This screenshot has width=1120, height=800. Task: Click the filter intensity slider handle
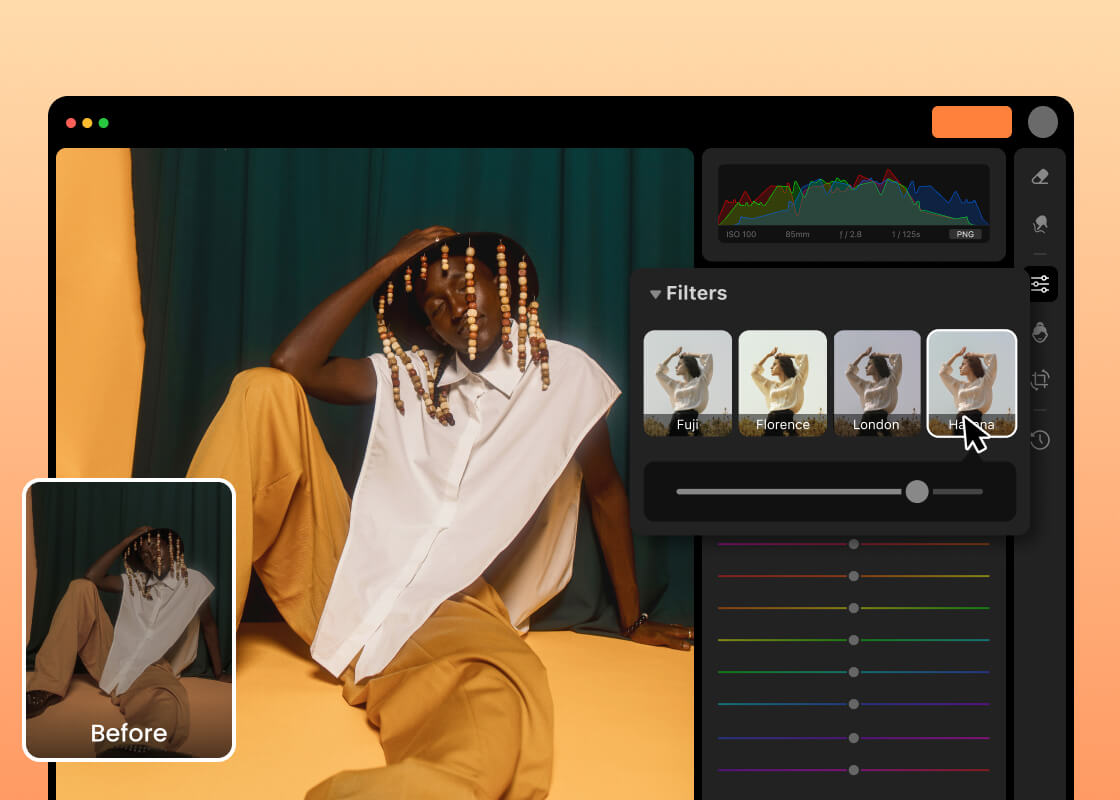pos(917,491)
